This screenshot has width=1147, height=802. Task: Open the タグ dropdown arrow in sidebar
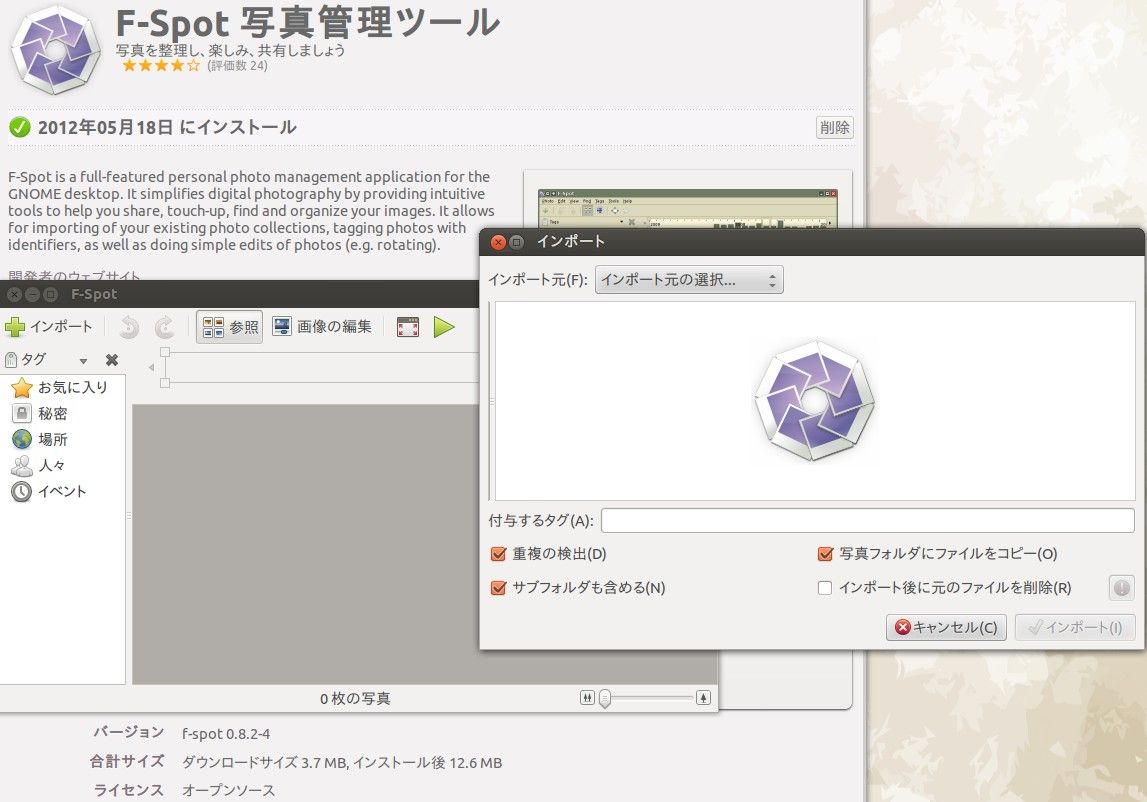[x=83, y=361]
